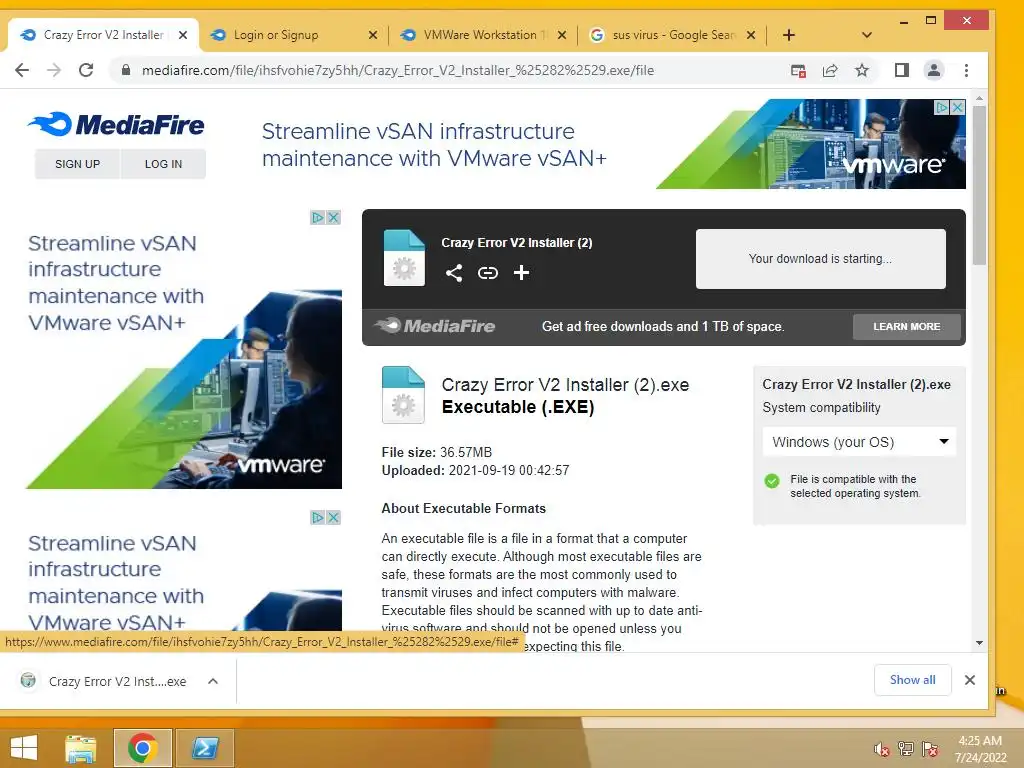Click AdChoices icon on lower sidebar ad
The width and height of the screenshot is (1024, 768).
318,517
